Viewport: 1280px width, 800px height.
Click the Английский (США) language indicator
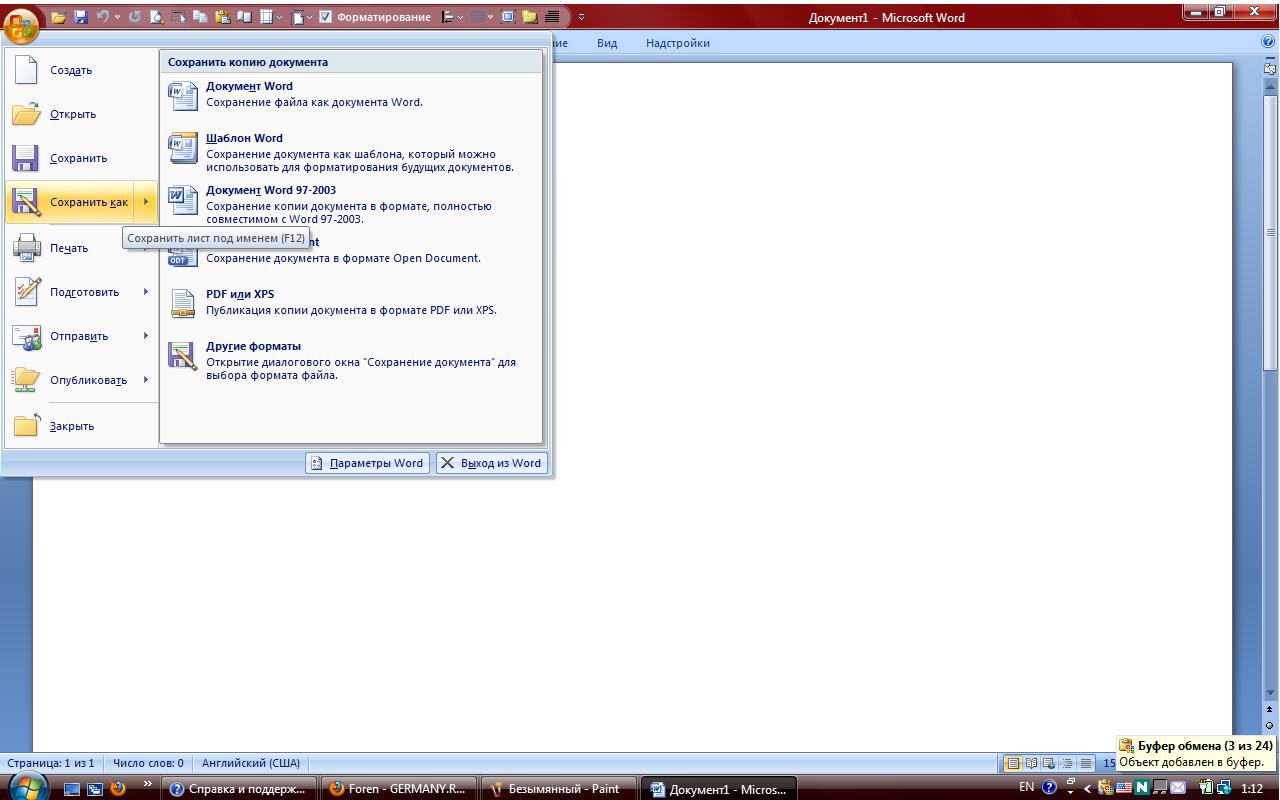[x=251, y=763]
